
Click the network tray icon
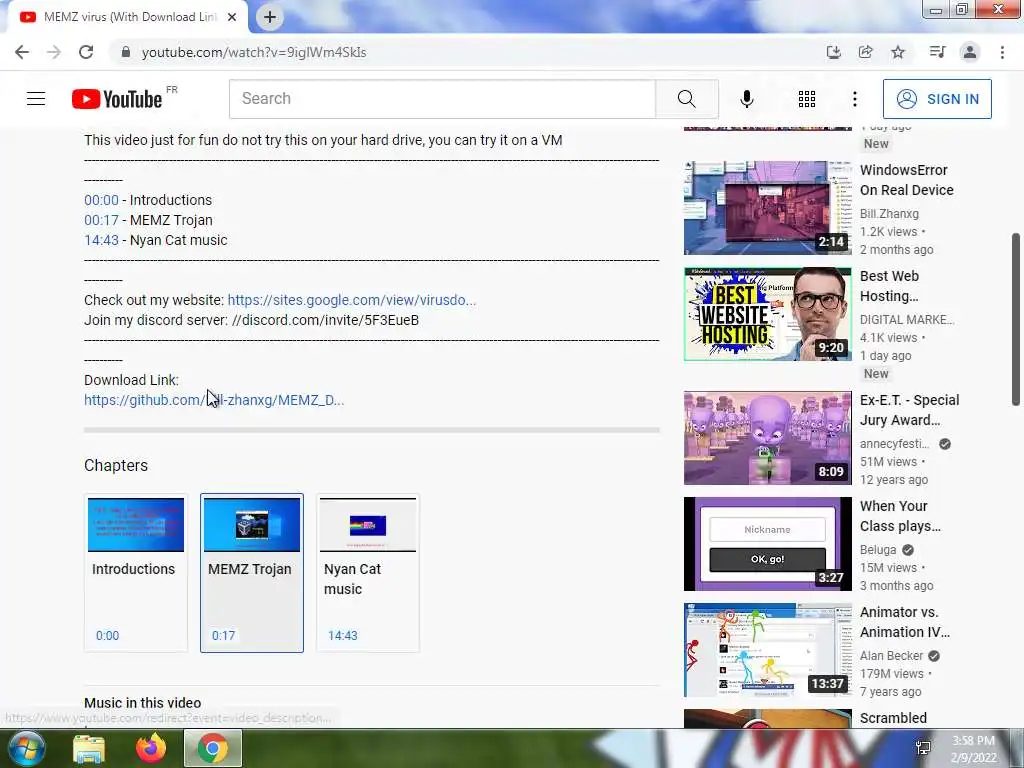(x=923, y=748)
